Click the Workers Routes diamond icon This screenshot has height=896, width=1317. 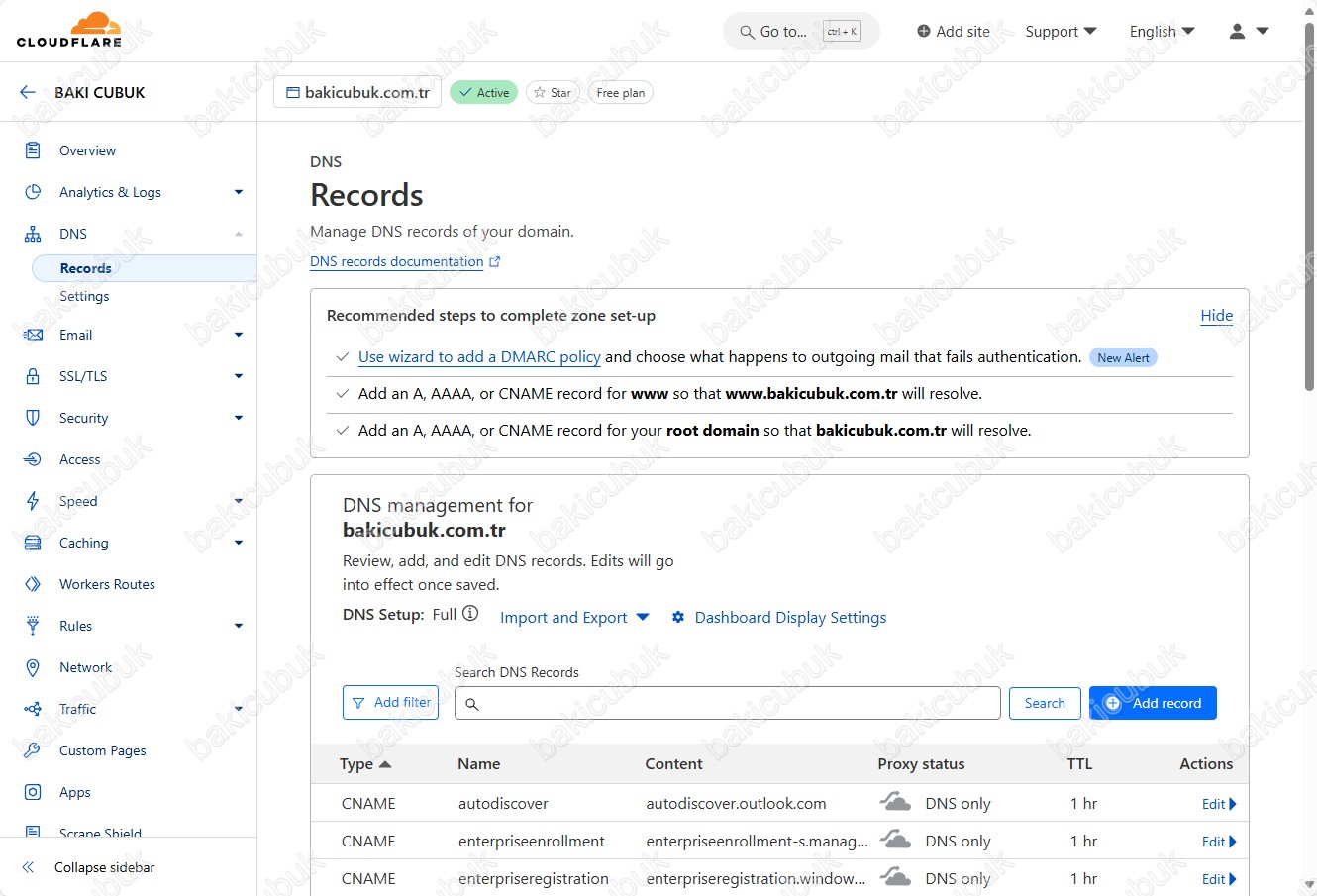pyautogui.click(x=33, y=584)
